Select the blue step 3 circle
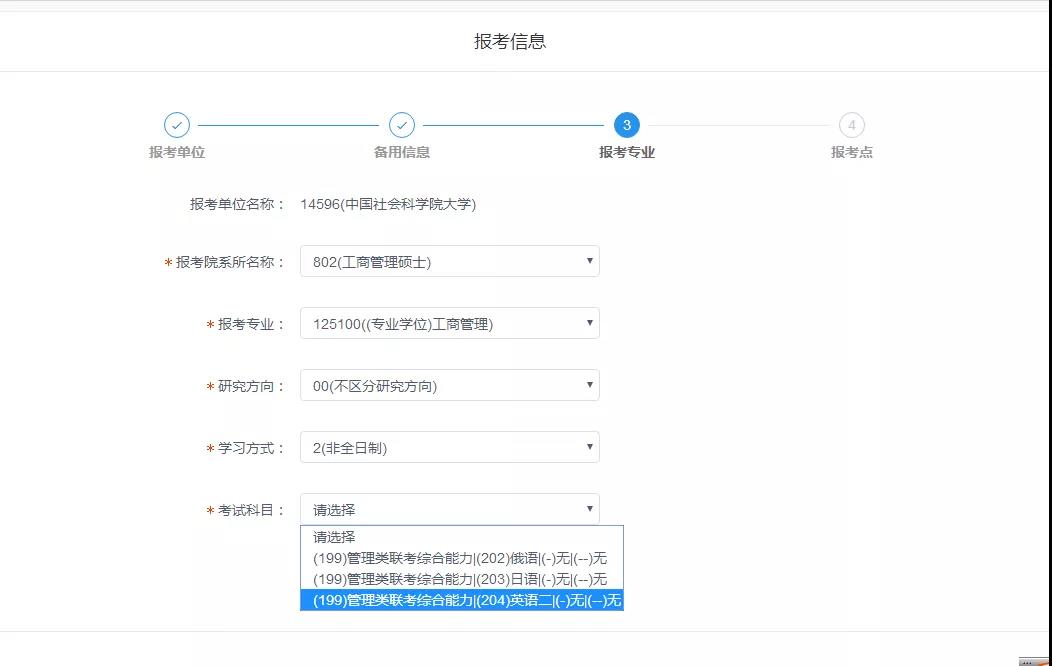Screen dimensions: 1052x666 pos(627,125)
